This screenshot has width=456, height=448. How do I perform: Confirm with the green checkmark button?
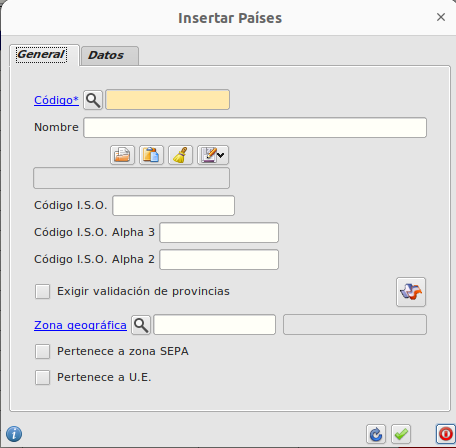pos(401,434)
